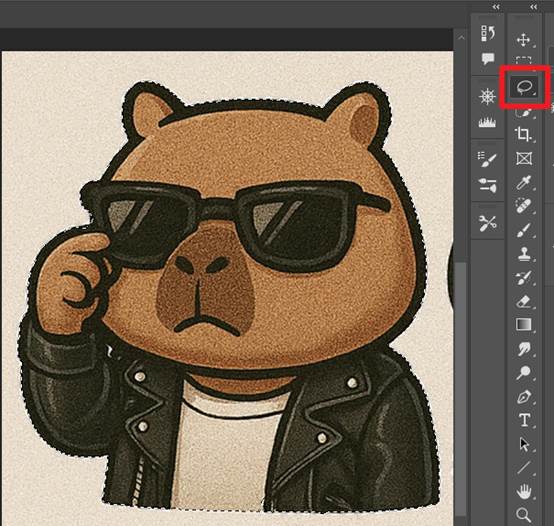This screenshot has width=554, height=526.
Task: Open the Tool Presets wrench icon
Action: point(488,223)
